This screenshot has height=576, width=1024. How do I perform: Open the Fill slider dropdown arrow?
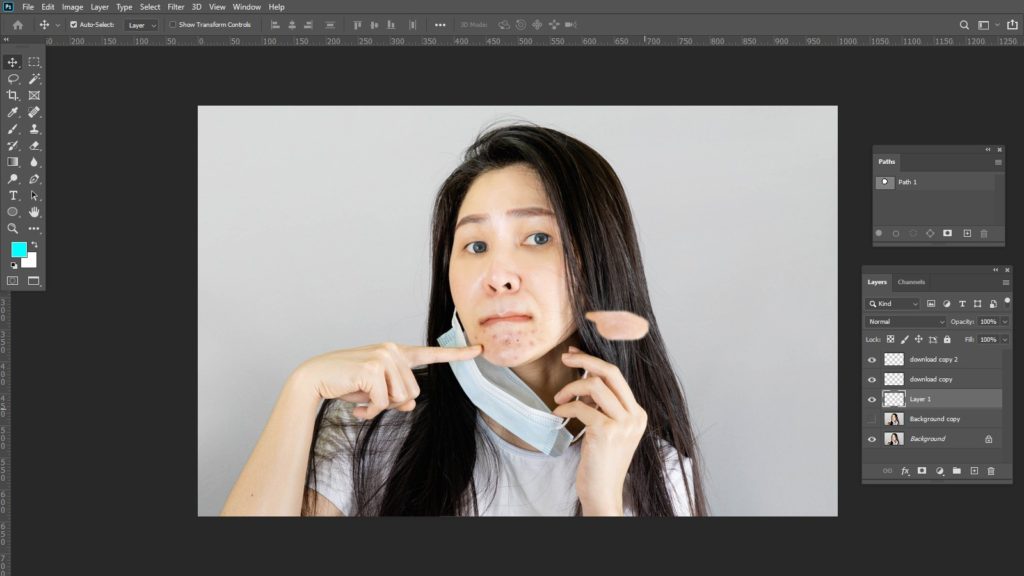coord(1004,340)
